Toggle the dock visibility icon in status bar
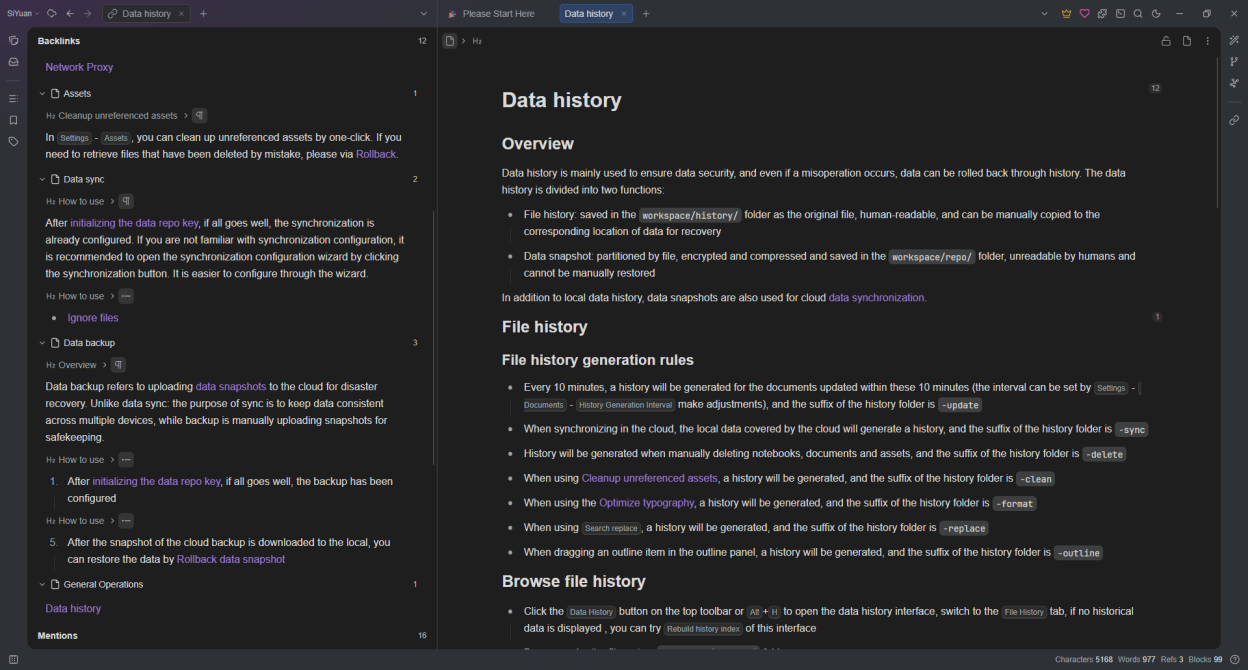Image resolution: width=1248 pixels, height=670 pixels. 13,659
